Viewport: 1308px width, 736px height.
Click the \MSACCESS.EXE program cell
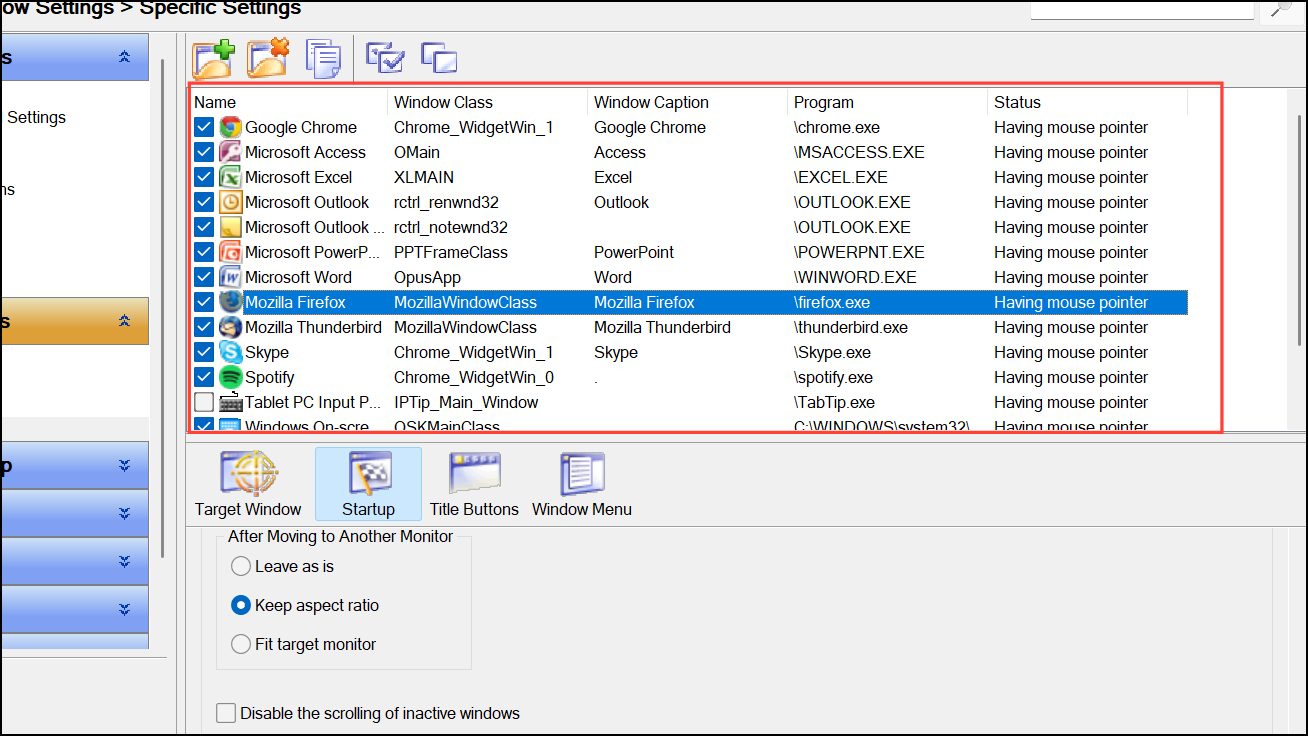[x=859, y=152]
